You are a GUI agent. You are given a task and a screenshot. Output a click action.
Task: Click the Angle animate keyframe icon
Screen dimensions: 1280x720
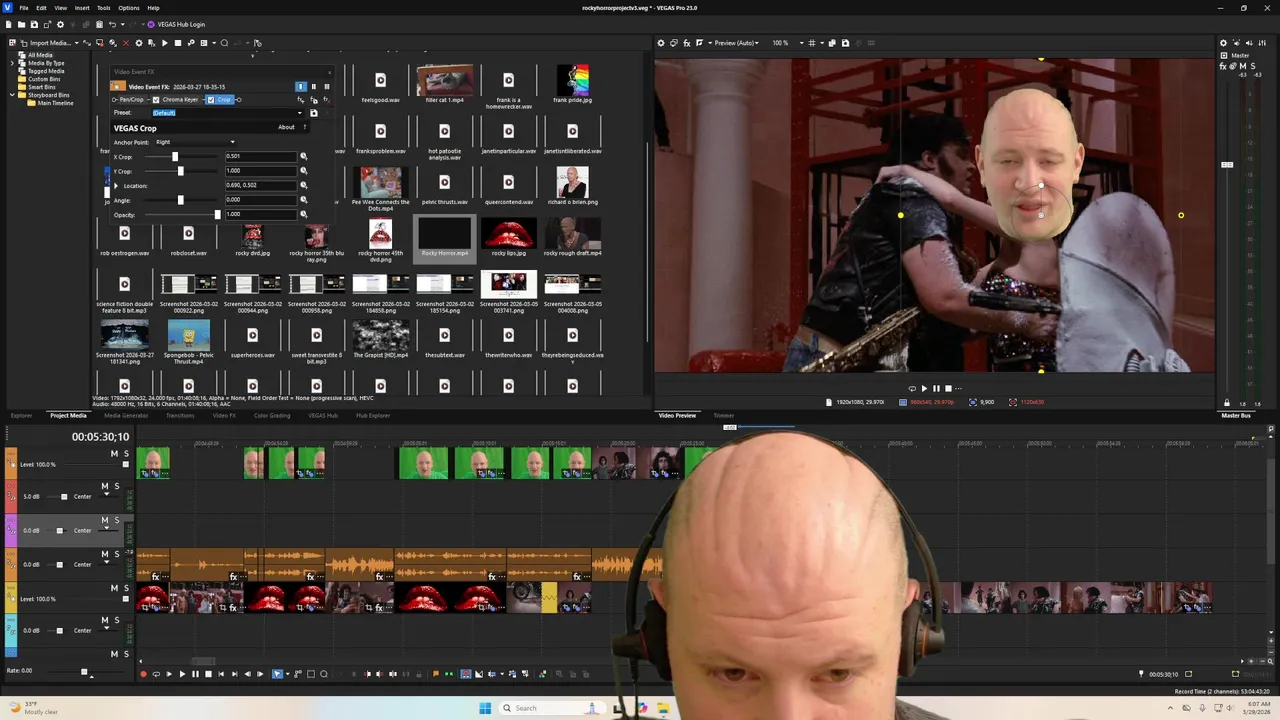pos(304,200)
